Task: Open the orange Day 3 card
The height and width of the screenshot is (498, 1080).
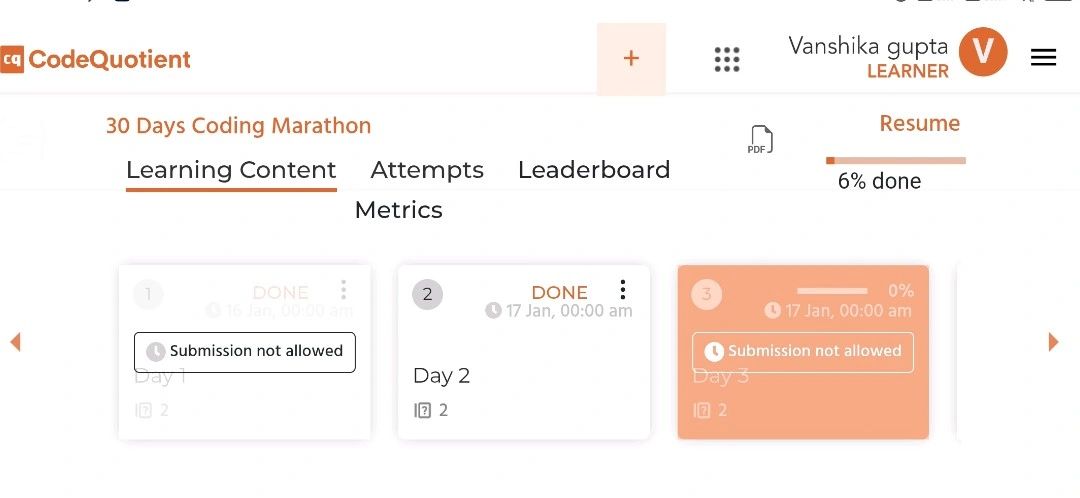Action: point(803,352)
